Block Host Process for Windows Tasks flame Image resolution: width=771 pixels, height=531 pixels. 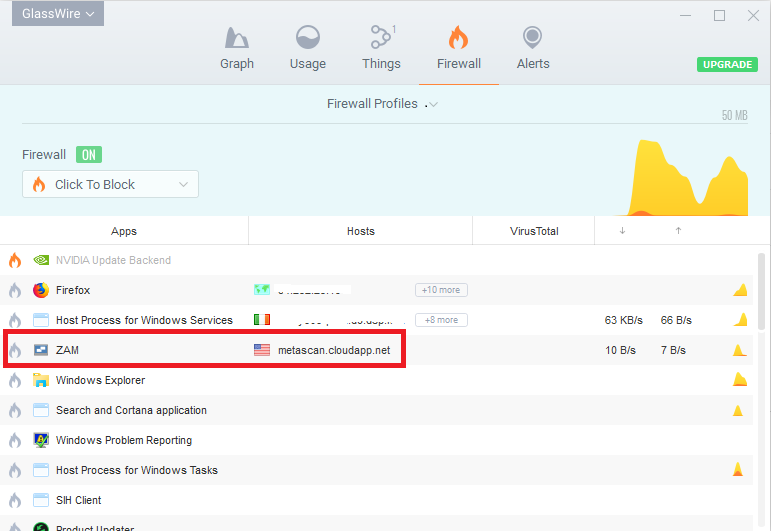click(15, 470)
